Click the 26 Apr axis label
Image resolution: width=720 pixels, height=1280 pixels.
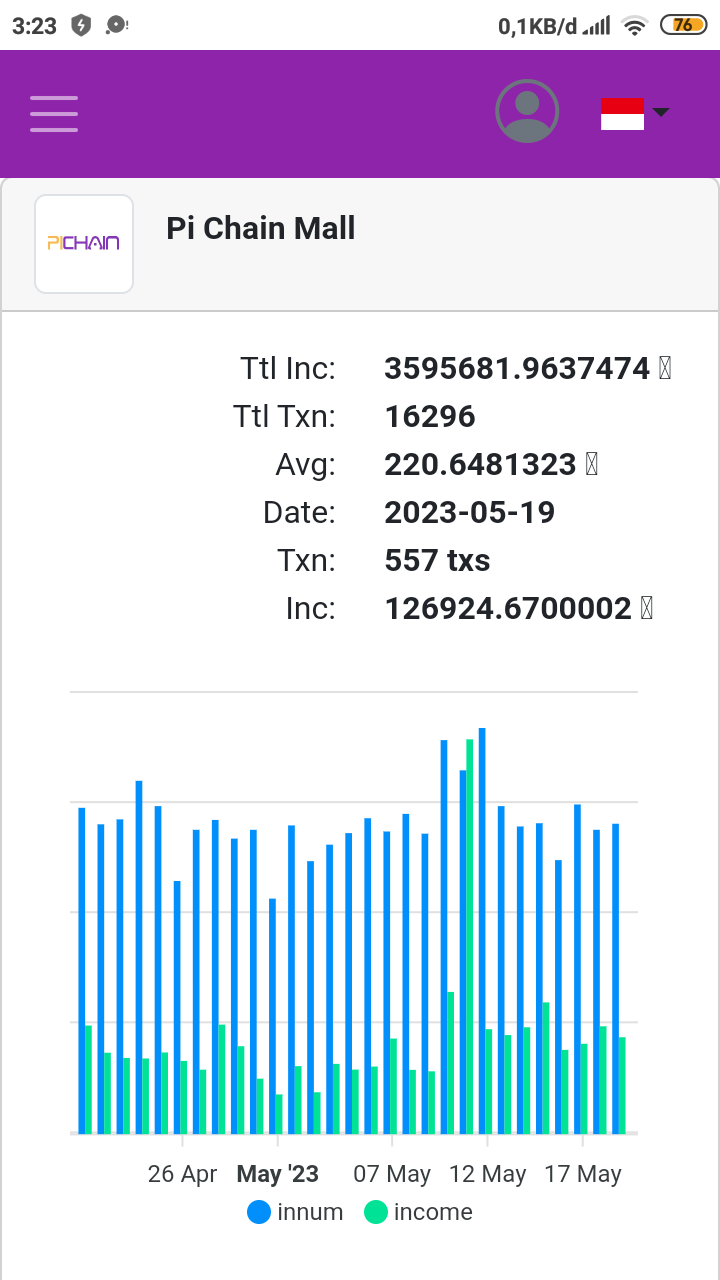[x=182, y=1174]
